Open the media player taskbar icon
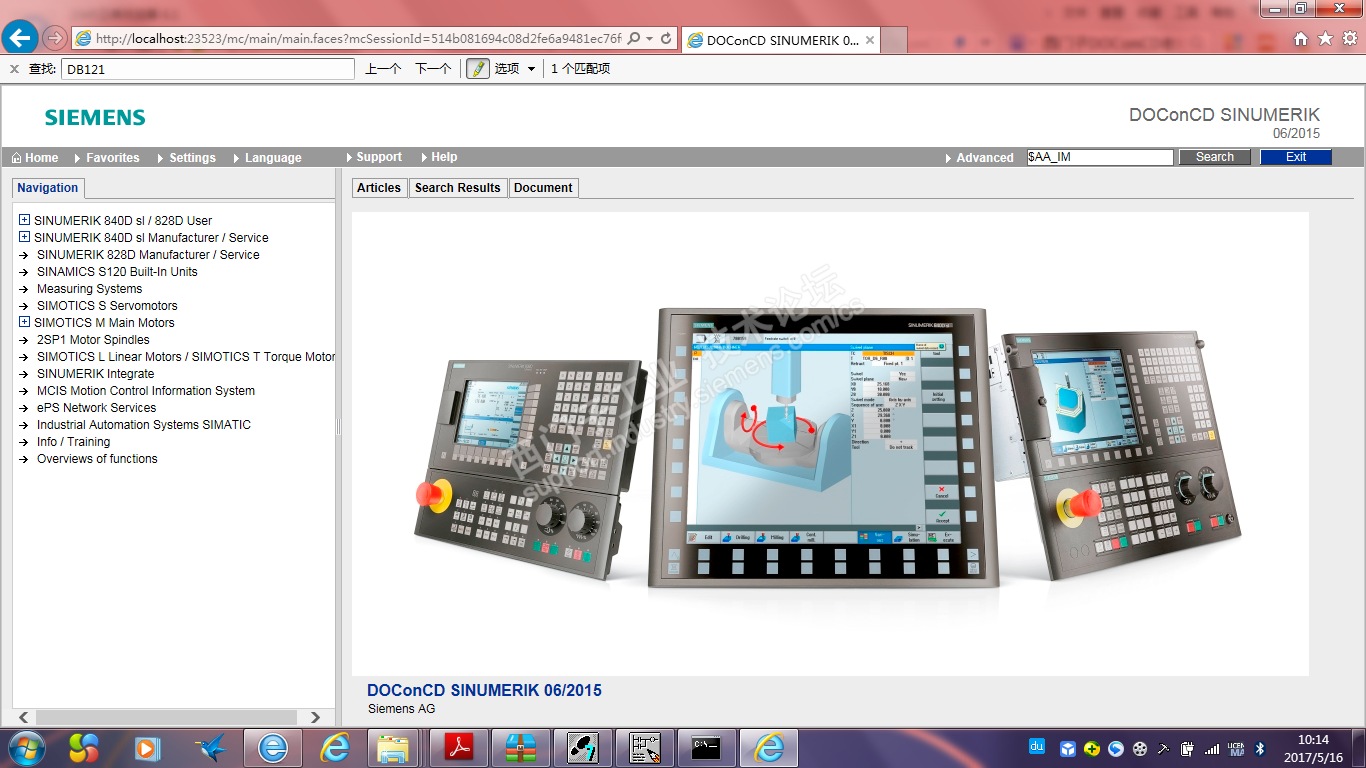 [x=146, y=748]
